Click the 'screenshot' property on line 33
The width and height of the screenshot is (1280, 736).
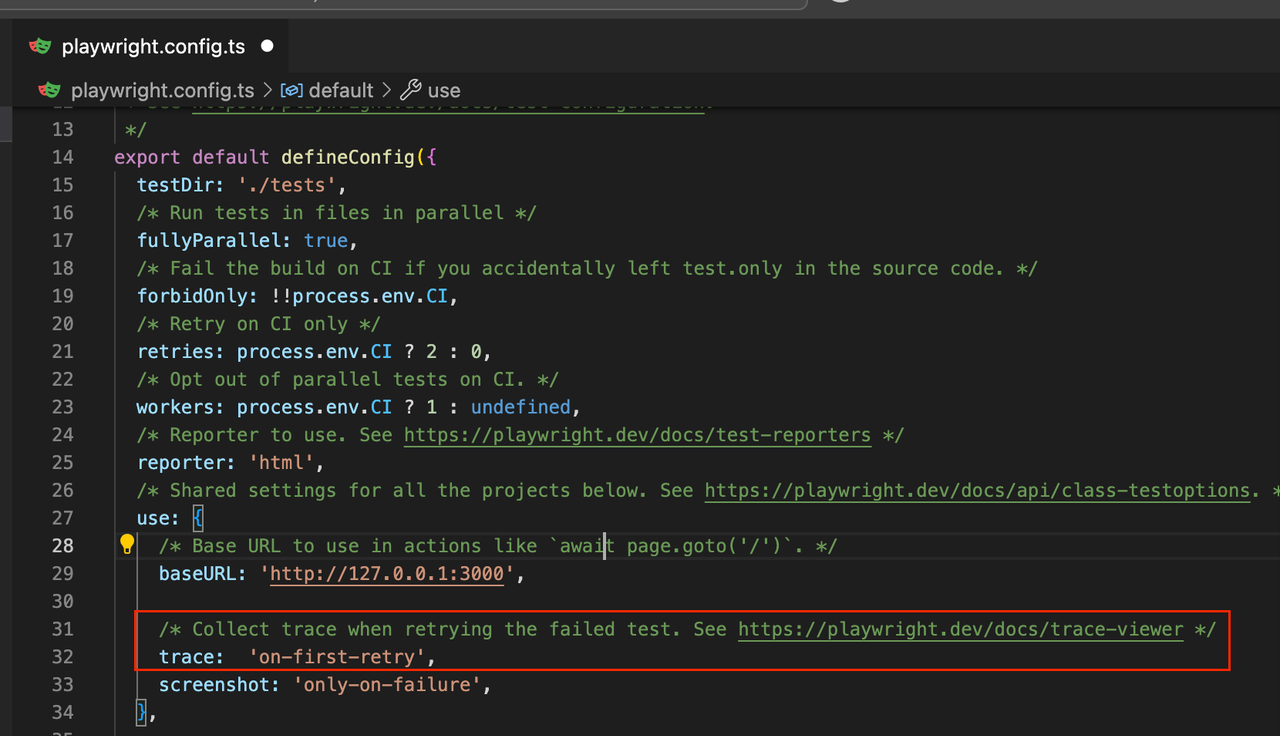[x=214, y=685]
